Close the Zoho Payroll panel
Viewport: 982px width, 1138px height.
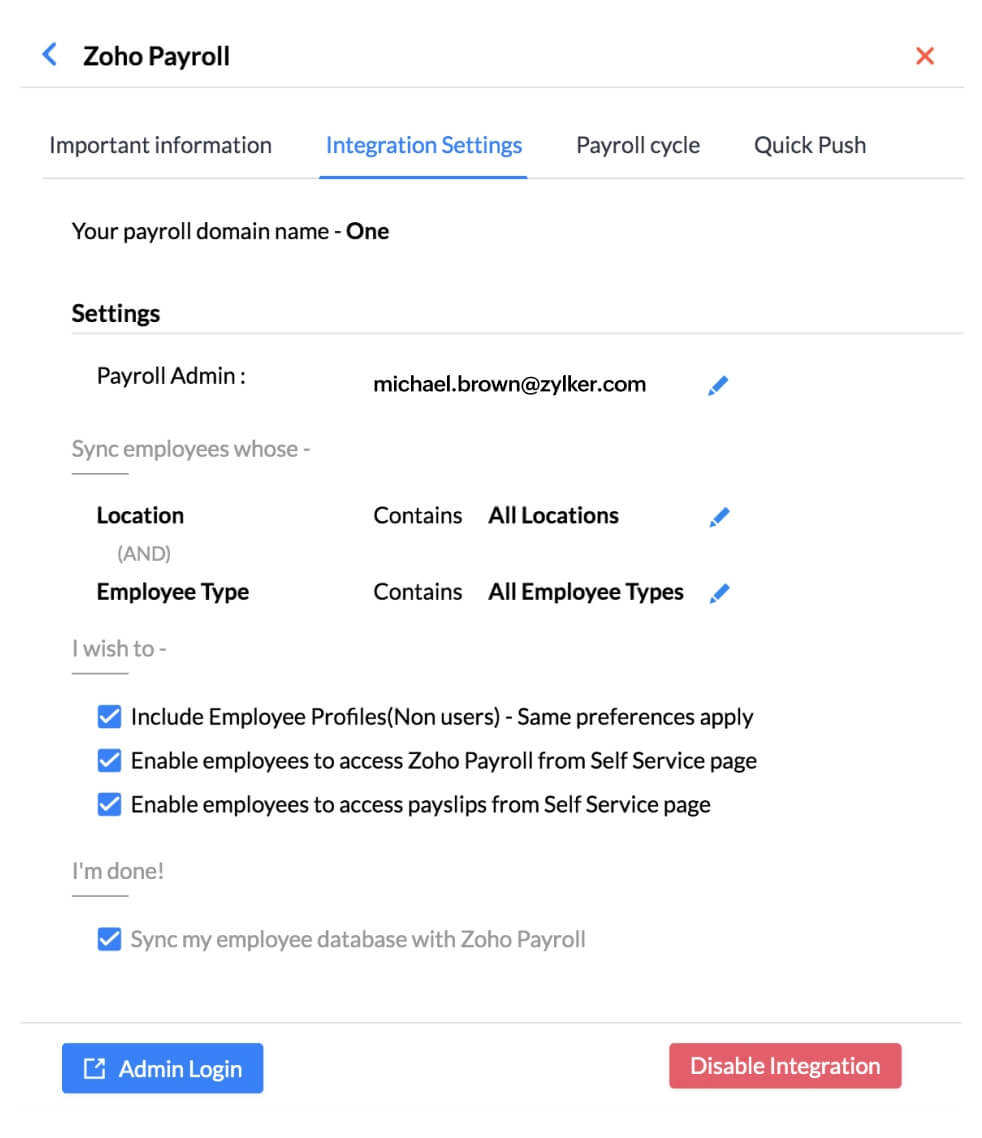click(x=925, y=56)
